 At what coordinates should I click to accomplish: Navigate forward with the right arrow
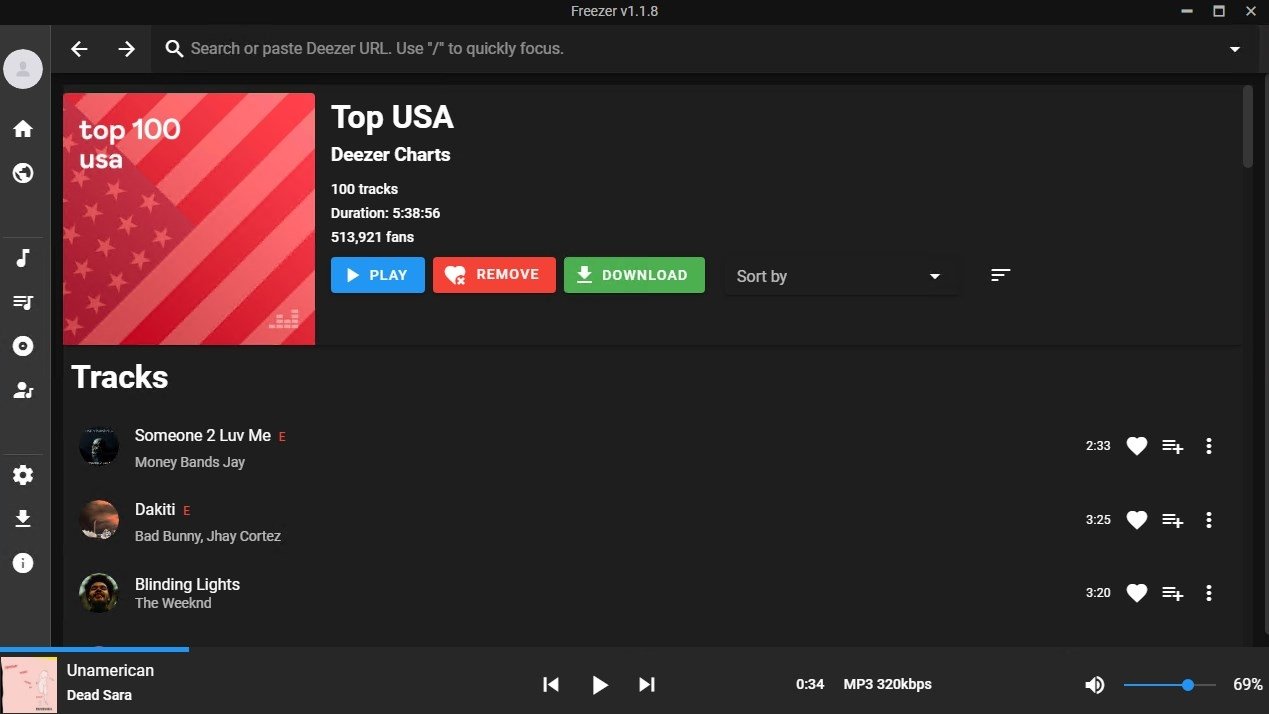pyautogui.click(x=126, y=49)
